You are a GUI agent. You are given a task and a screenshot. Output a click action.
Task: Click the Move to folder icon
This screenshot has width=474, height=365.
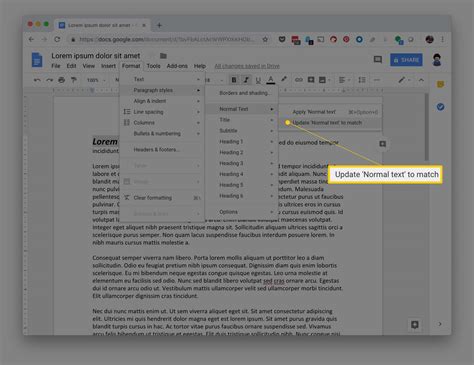163,56
